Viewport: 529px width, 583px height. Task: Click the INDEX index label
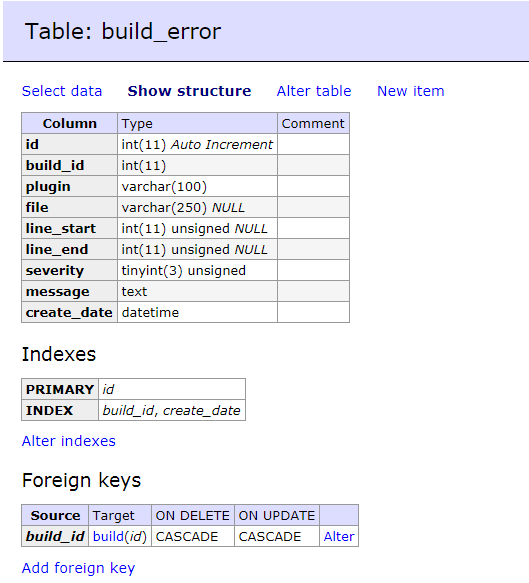click(x=60, y=410)
